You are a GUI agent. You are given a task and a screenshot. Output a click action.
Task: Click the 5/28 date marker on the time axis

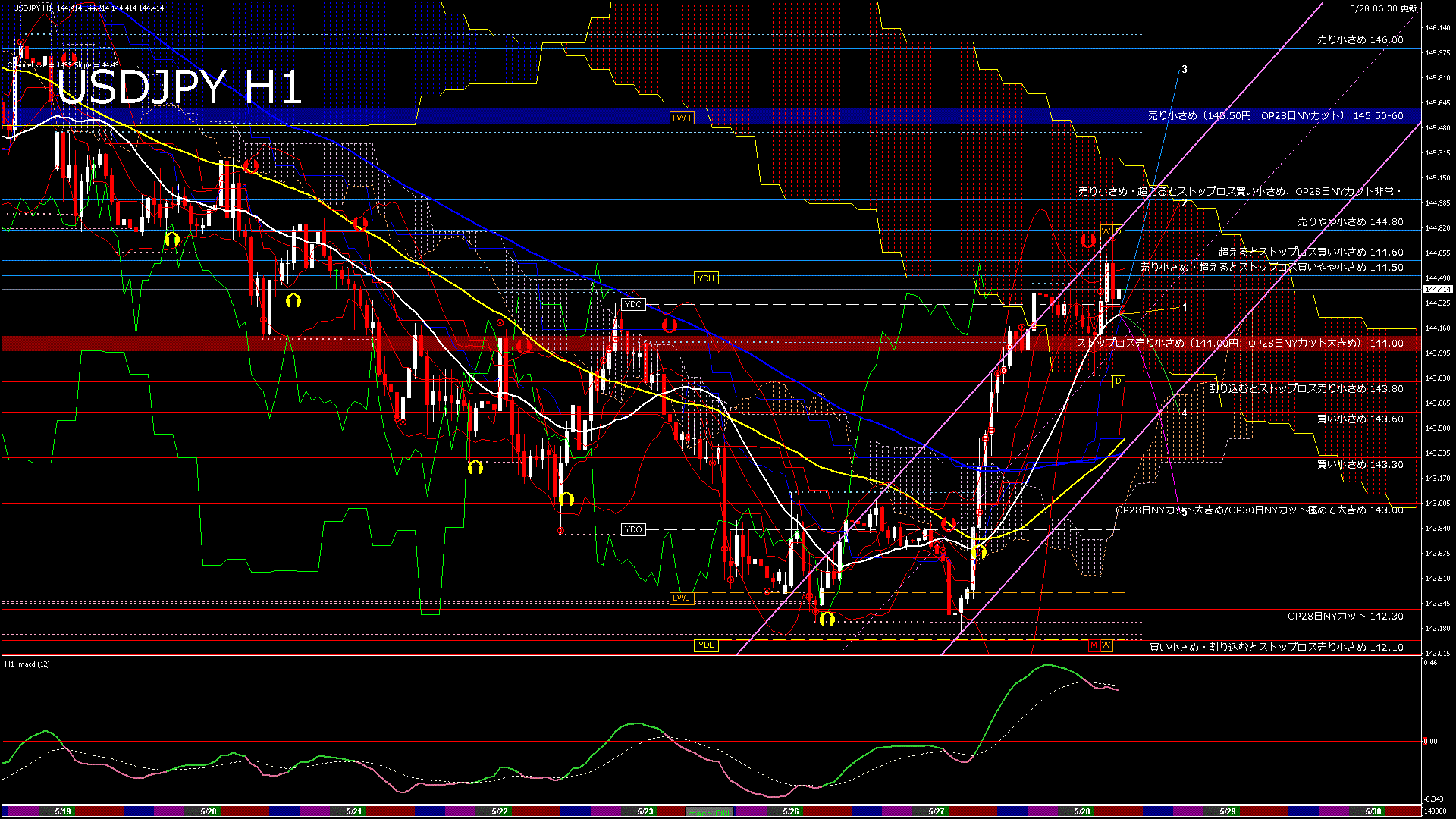1082,811
